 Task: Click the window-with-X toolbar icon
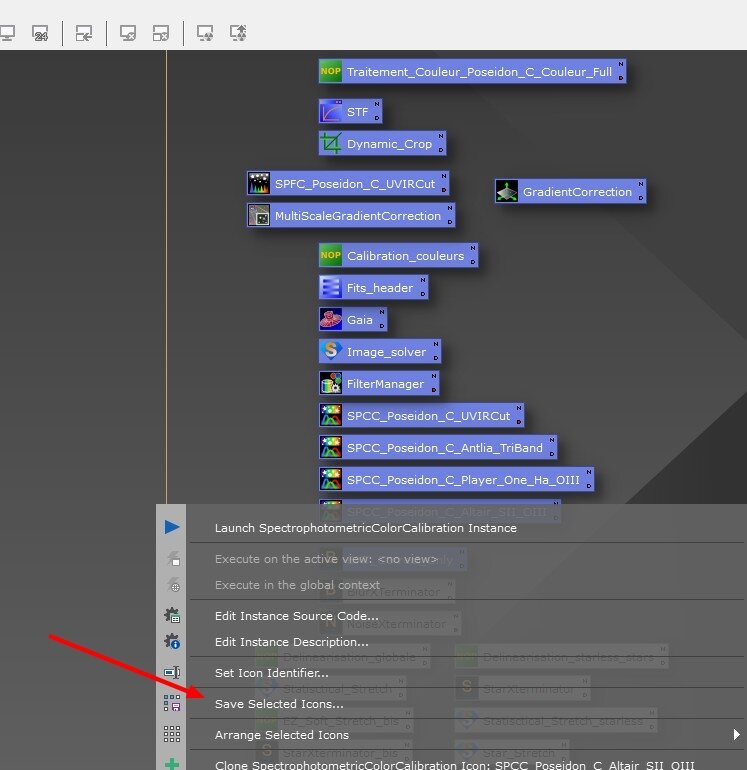[161, 33]
